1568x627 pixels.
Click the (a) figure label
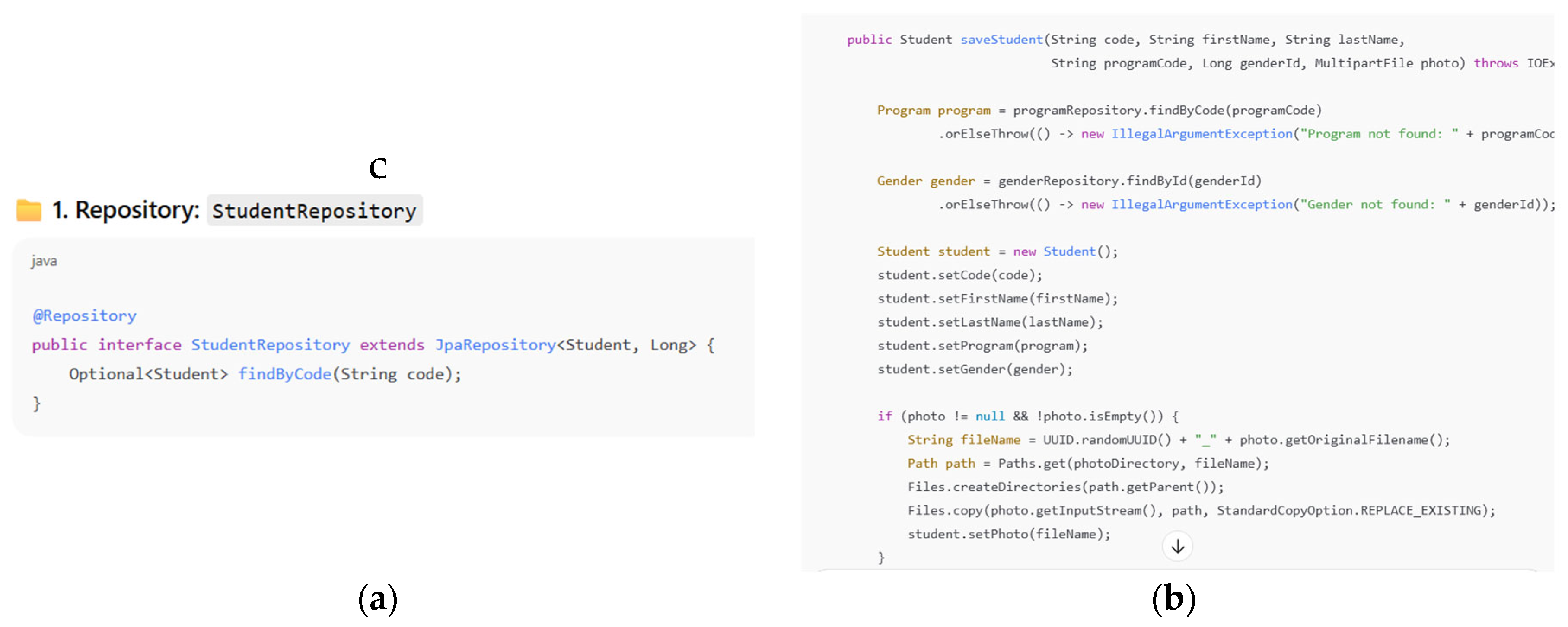(377, 598)
